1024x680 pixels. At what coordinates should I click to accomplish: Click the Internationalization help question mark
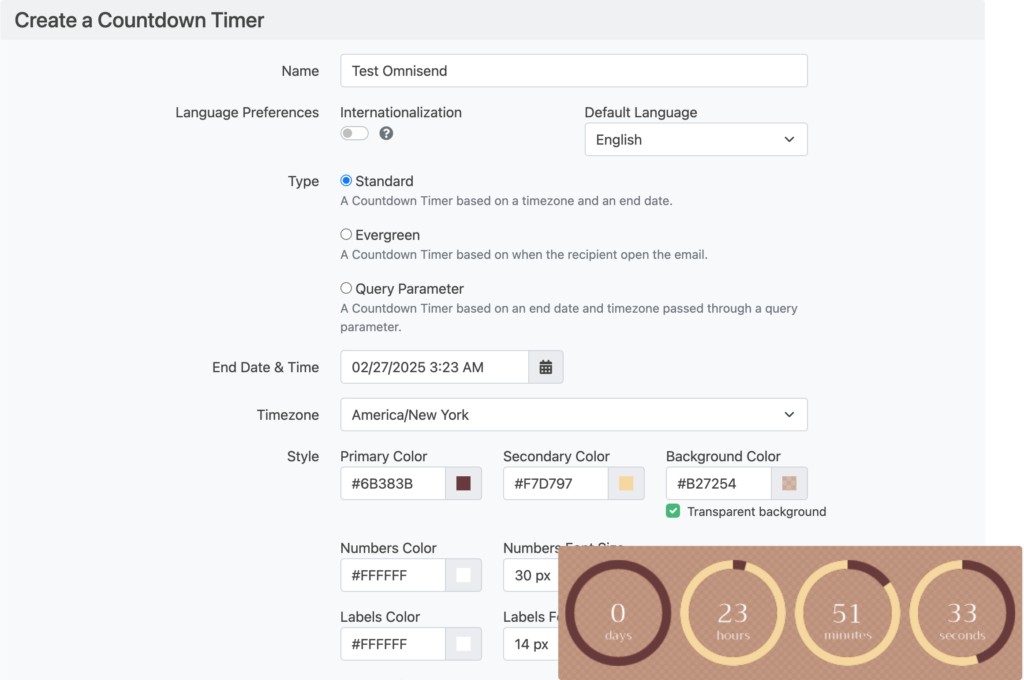tap(386, 133)
